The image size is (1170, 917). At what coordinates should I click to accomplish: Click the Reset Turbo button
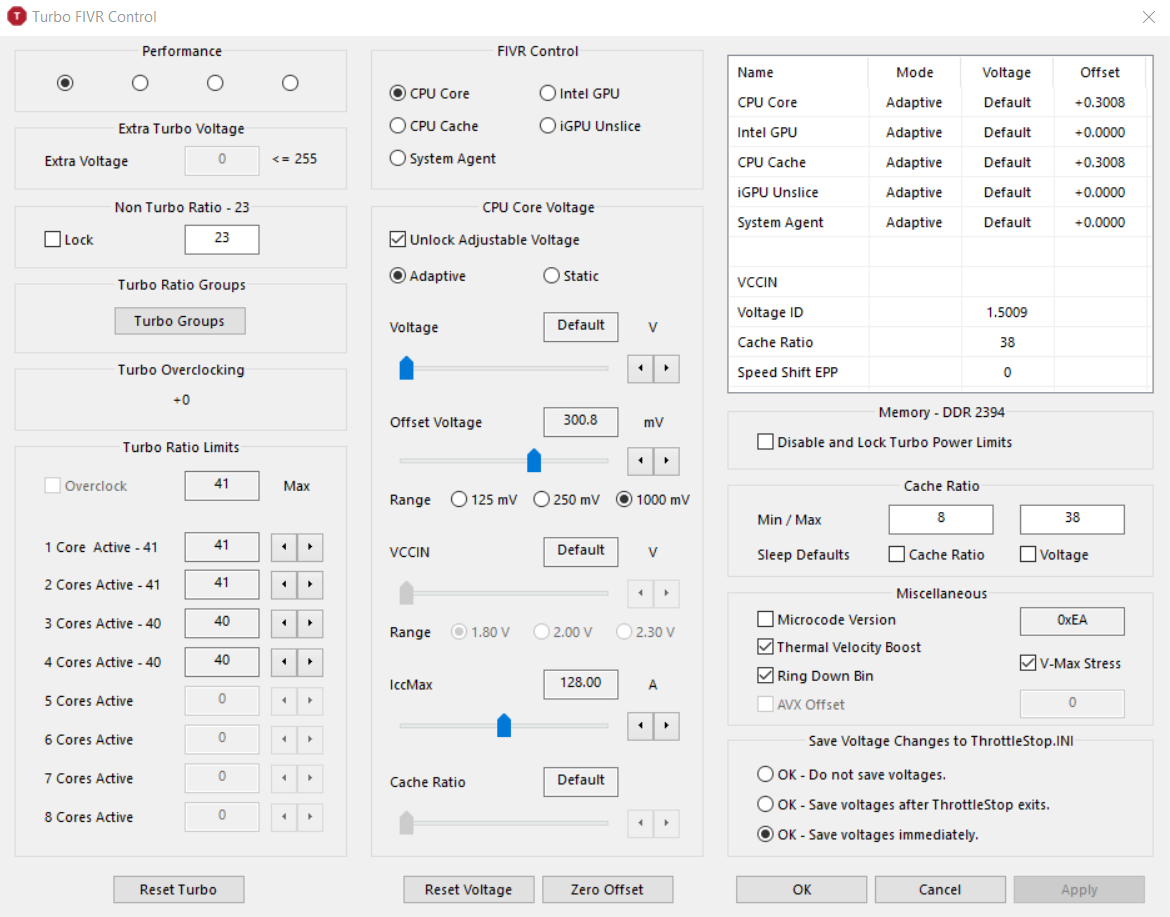point(178,889)
